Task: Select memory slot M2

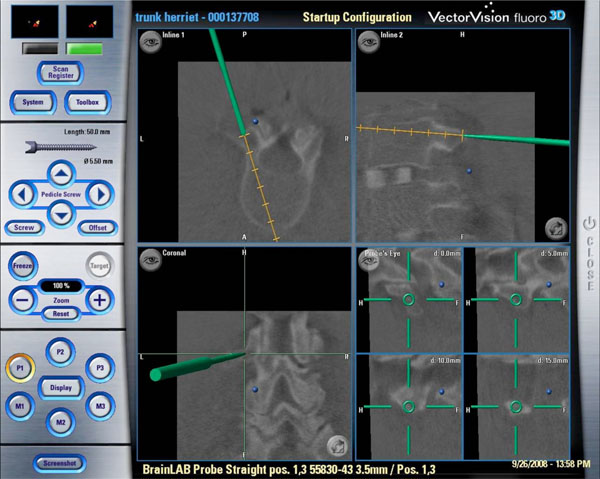Action: coord(60,422)
